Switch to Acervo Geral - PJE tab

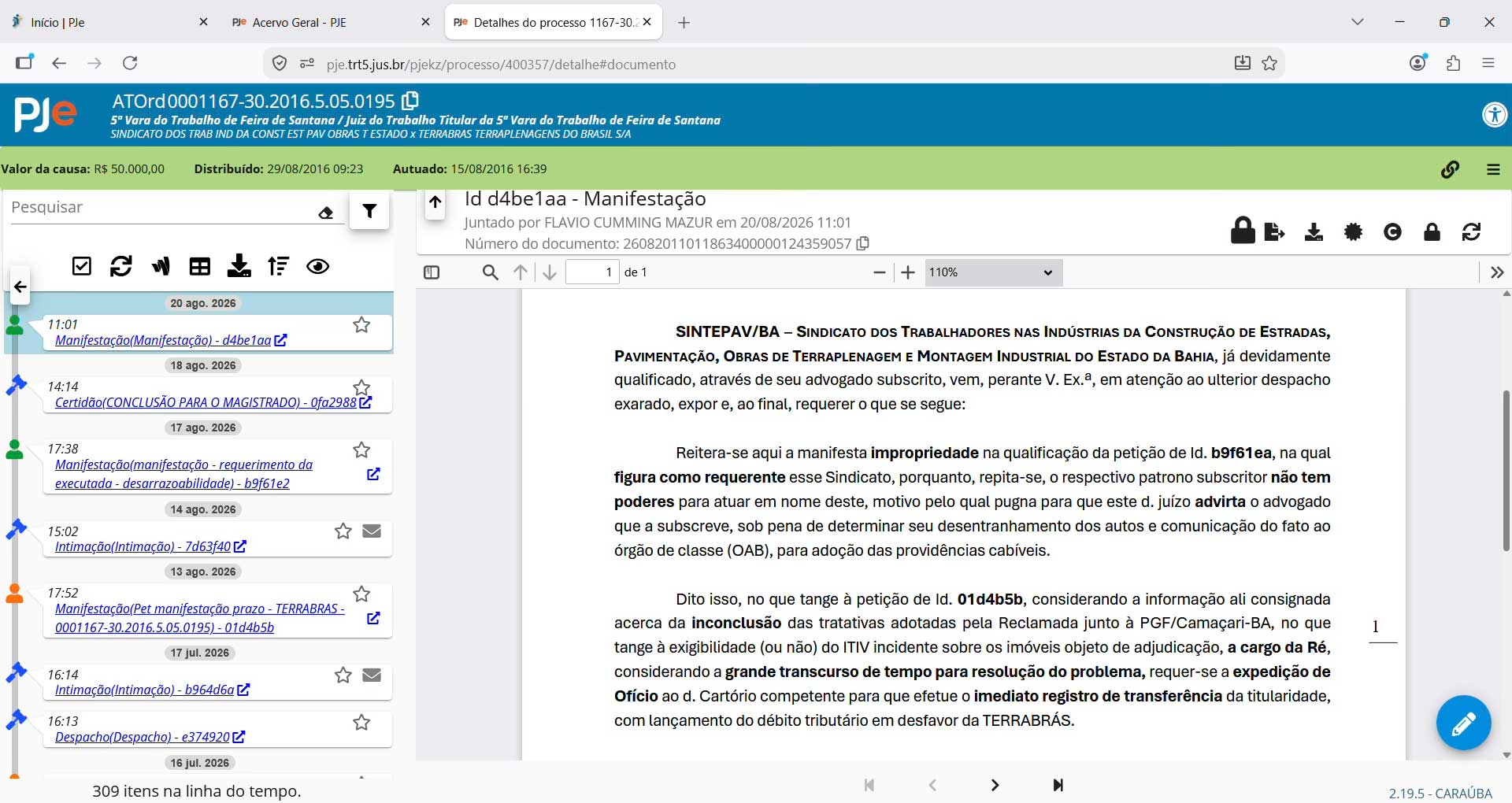pos(330,22)
